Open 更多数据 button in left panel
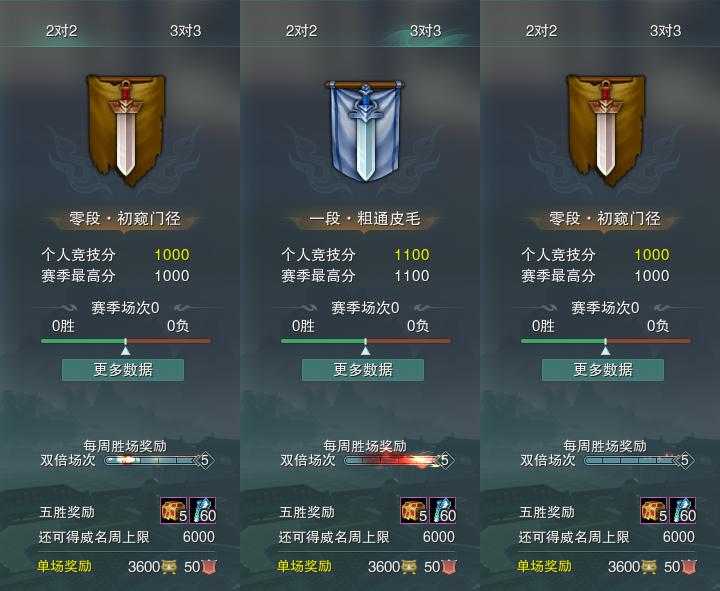This screenshot has width=720, height=591. pos(123,370)
